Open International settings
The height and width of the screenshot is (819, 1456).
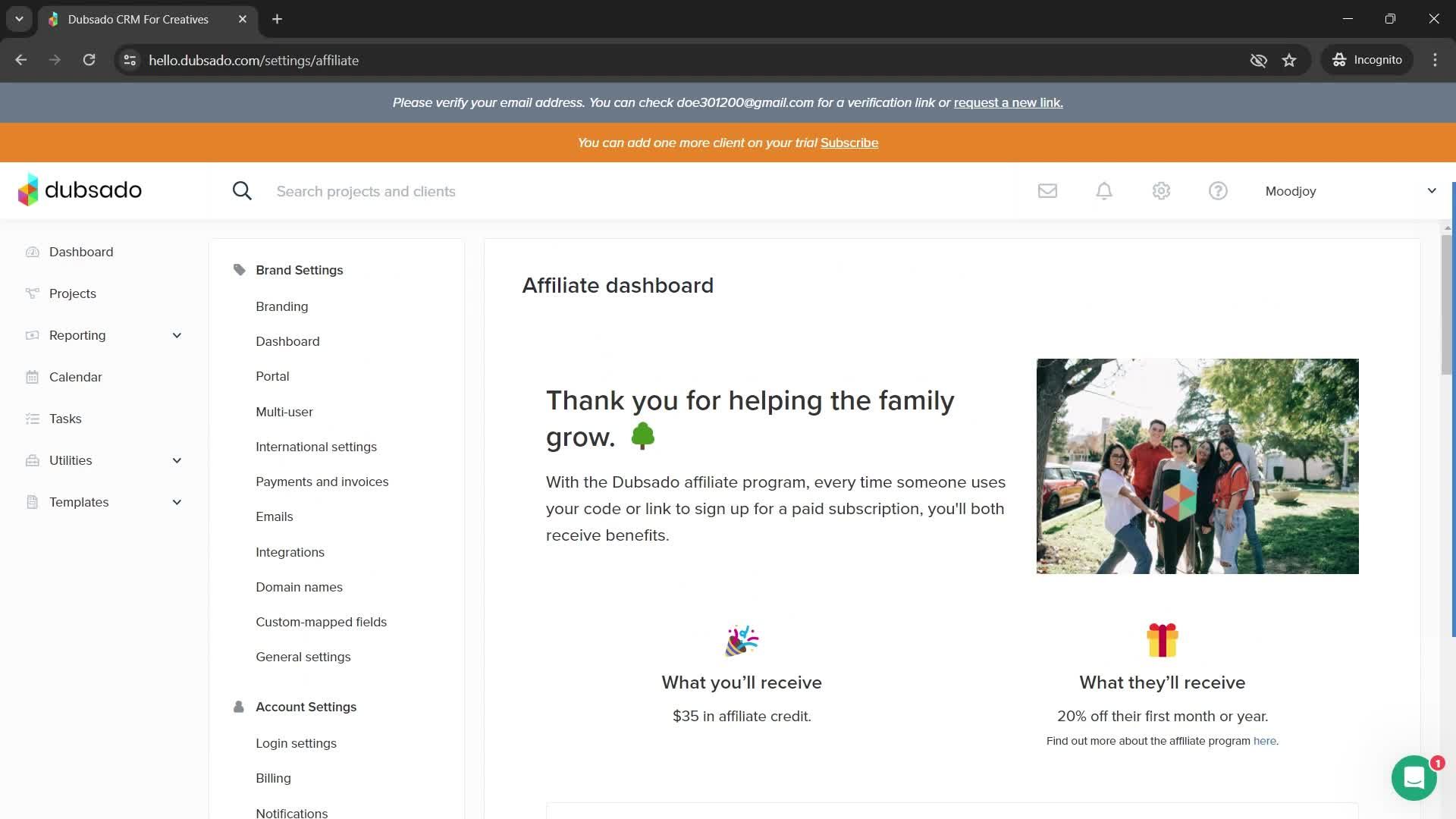(316, 447)
